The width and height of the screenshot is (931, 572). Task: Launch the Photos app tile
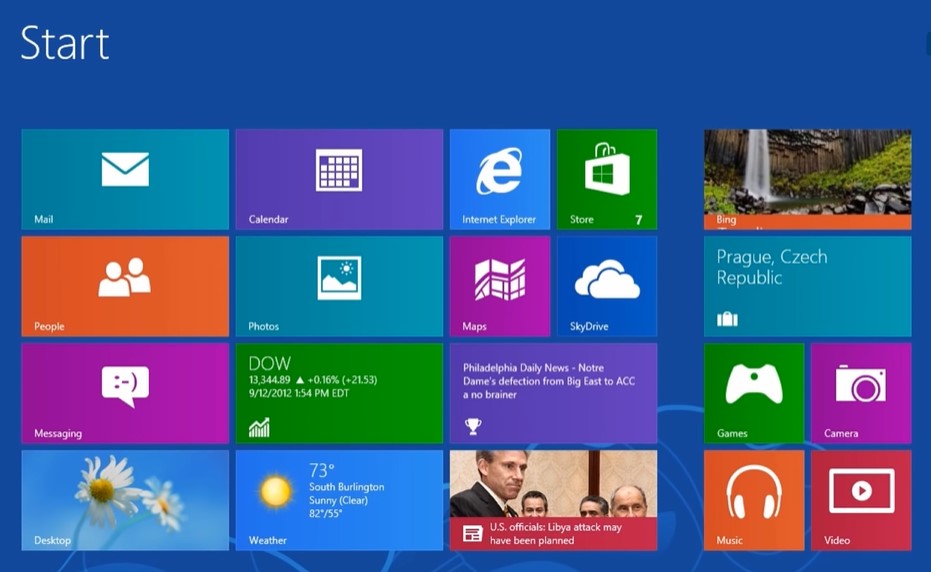pyautogui.click(x=339, y=286)
